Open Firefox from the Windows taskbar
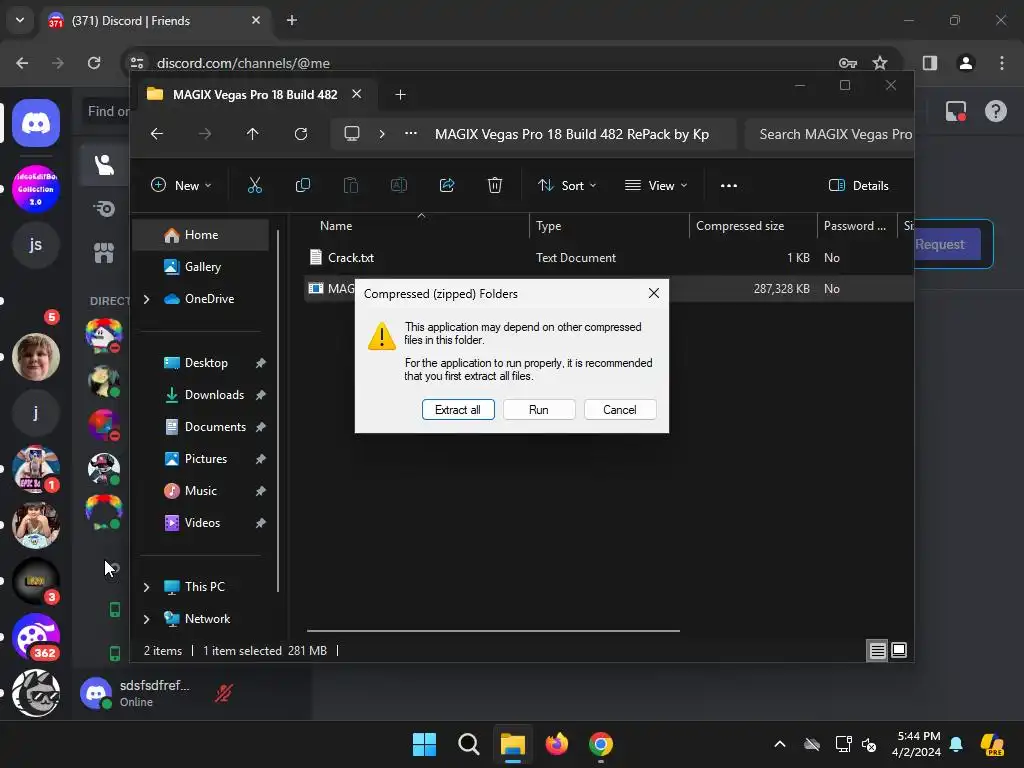 (x=556, y=744)
